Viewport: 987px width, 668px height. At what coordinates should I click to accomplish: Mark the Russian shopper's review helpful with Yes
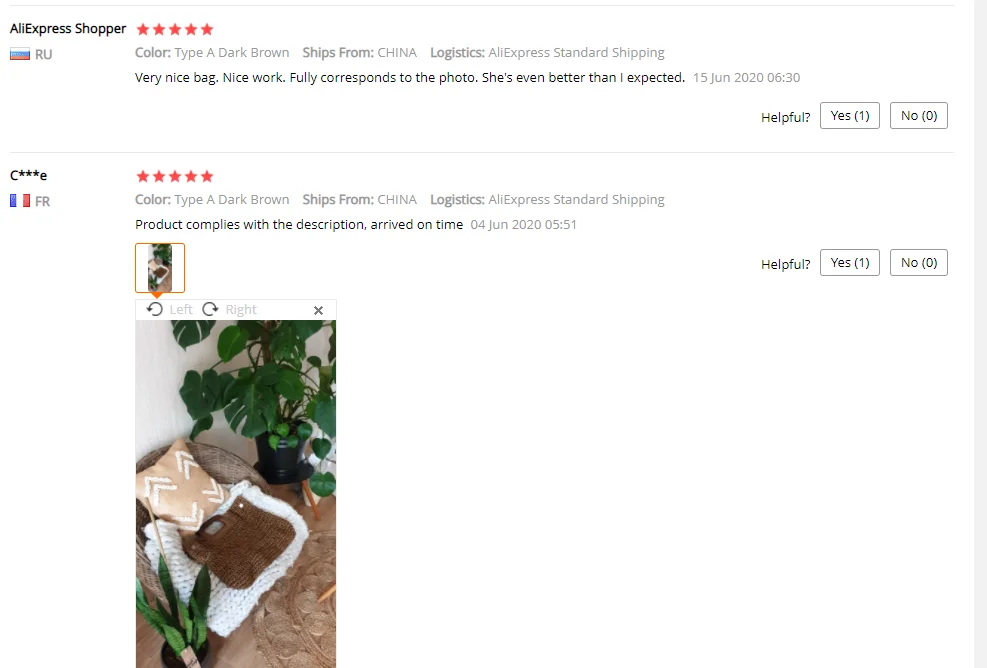850,116
